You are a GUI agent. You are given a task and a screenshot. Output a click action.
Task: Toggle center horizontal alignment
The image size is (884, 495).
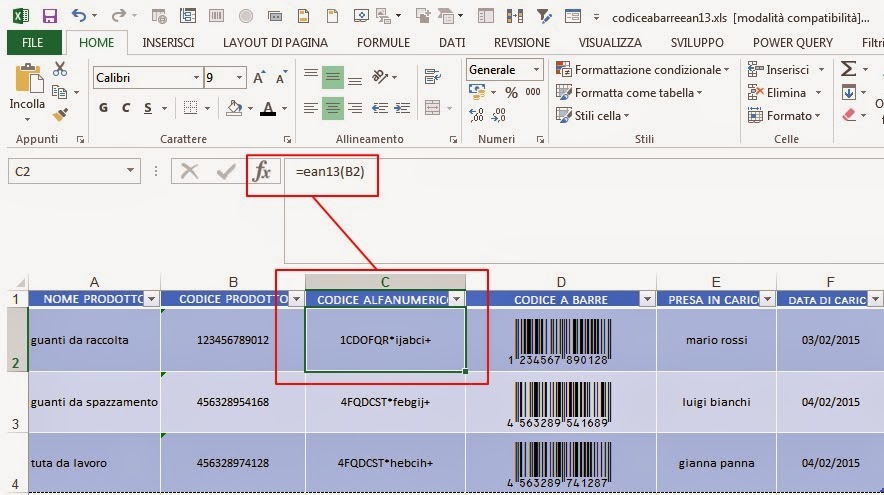click(x=333, y=108)
